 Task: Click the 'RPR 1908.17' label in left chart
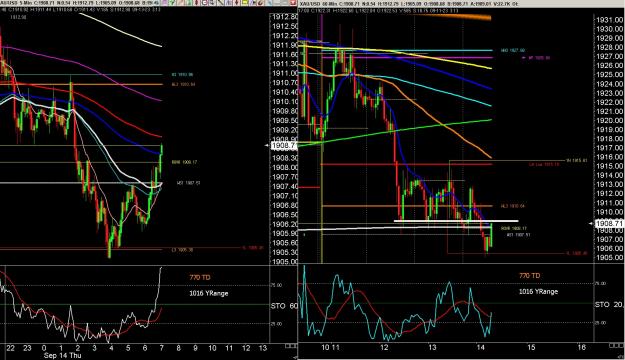tap(184, 162)
